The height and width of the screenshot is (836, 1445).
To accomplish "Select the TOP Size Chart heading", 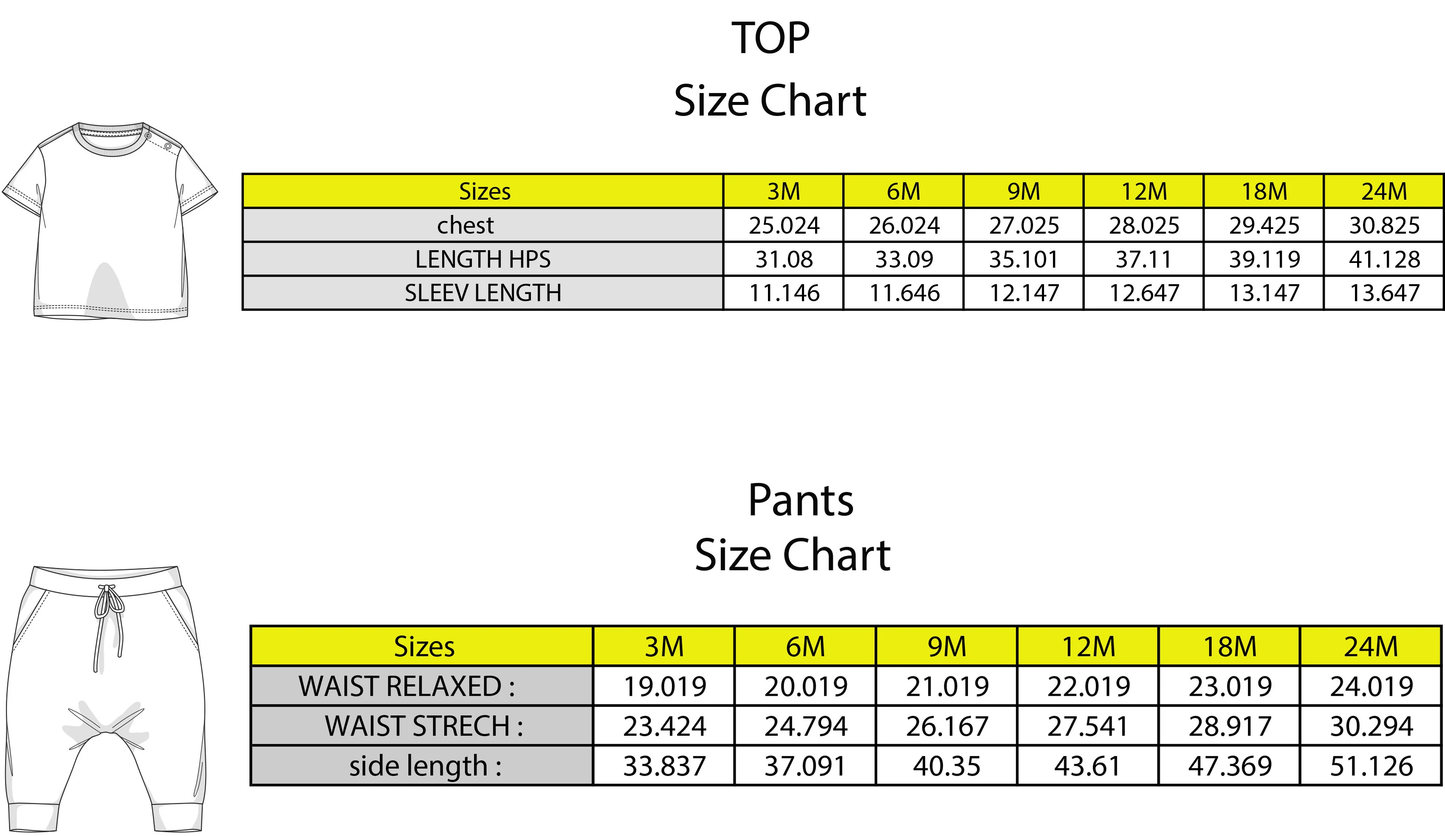I will point(770,70).
